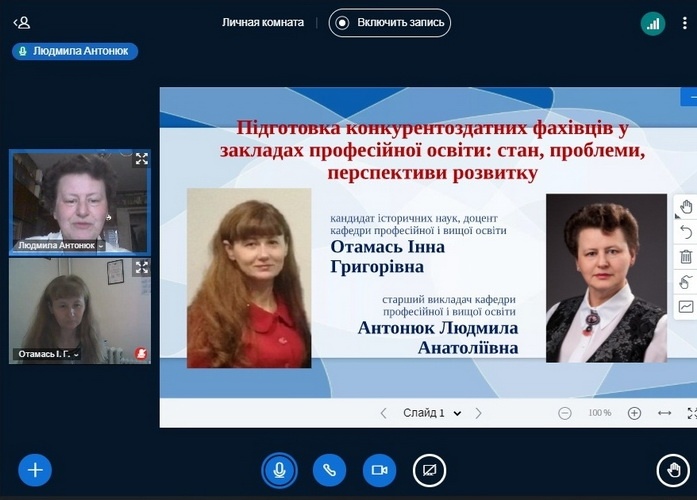Screen dimensions: 697x500
Task: Make presentation fullscreen
Action: [692, 413]
